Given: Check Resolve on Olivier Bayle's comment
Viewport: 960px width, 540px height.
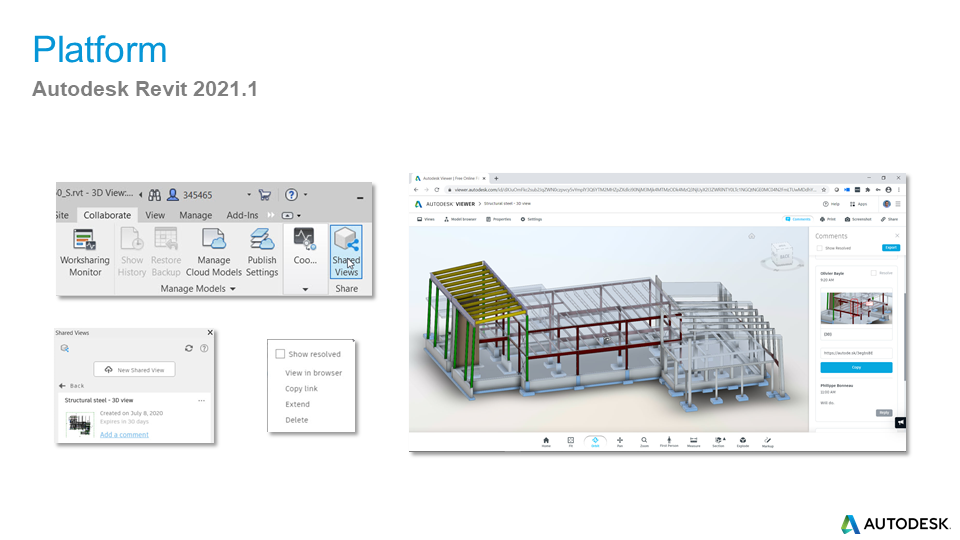Looking at the screenshot, I should (874, 273).
